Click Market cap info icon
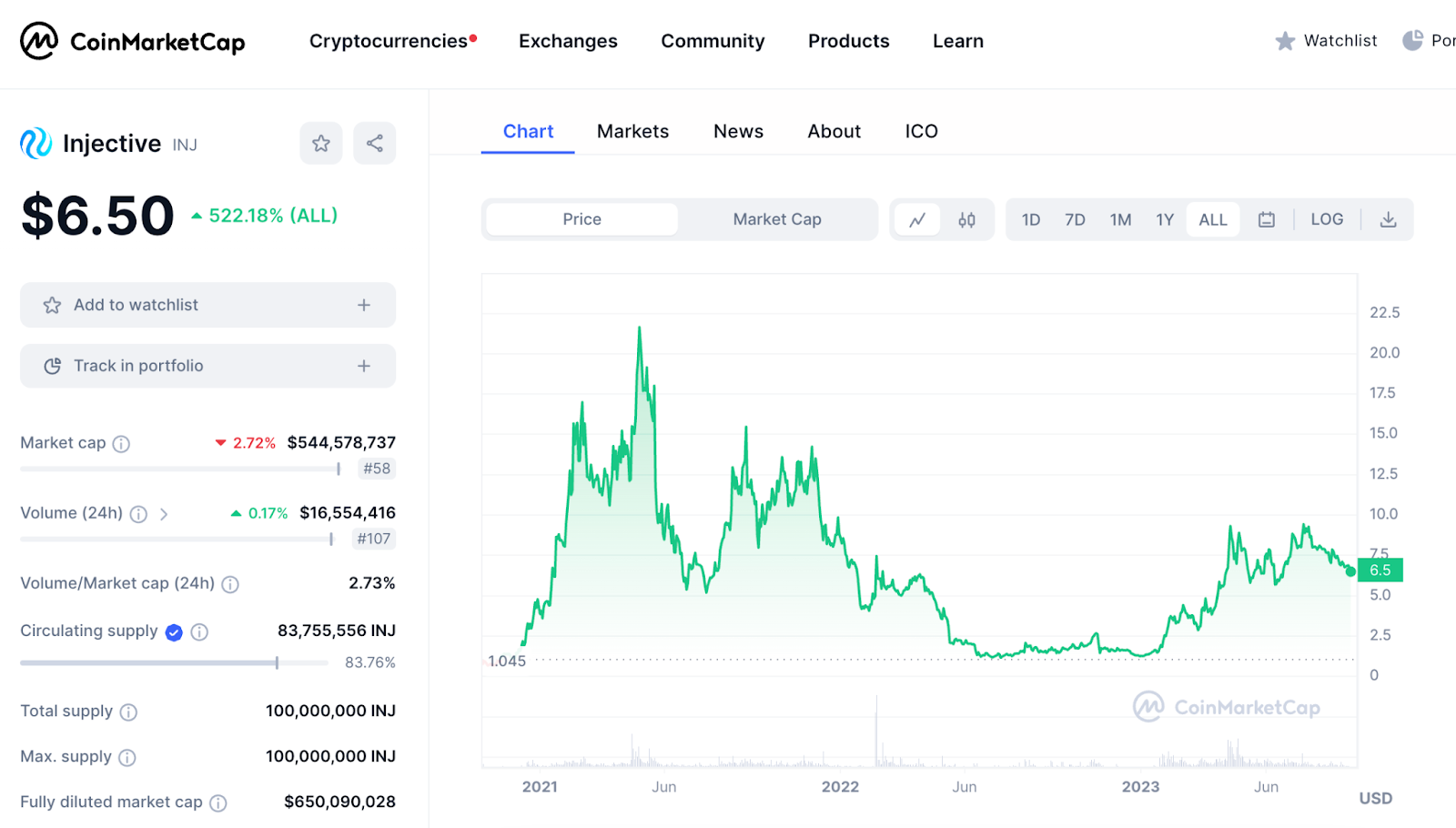Screen dimensions: 1456x828 pyautogui.click(x=121, y=444)
